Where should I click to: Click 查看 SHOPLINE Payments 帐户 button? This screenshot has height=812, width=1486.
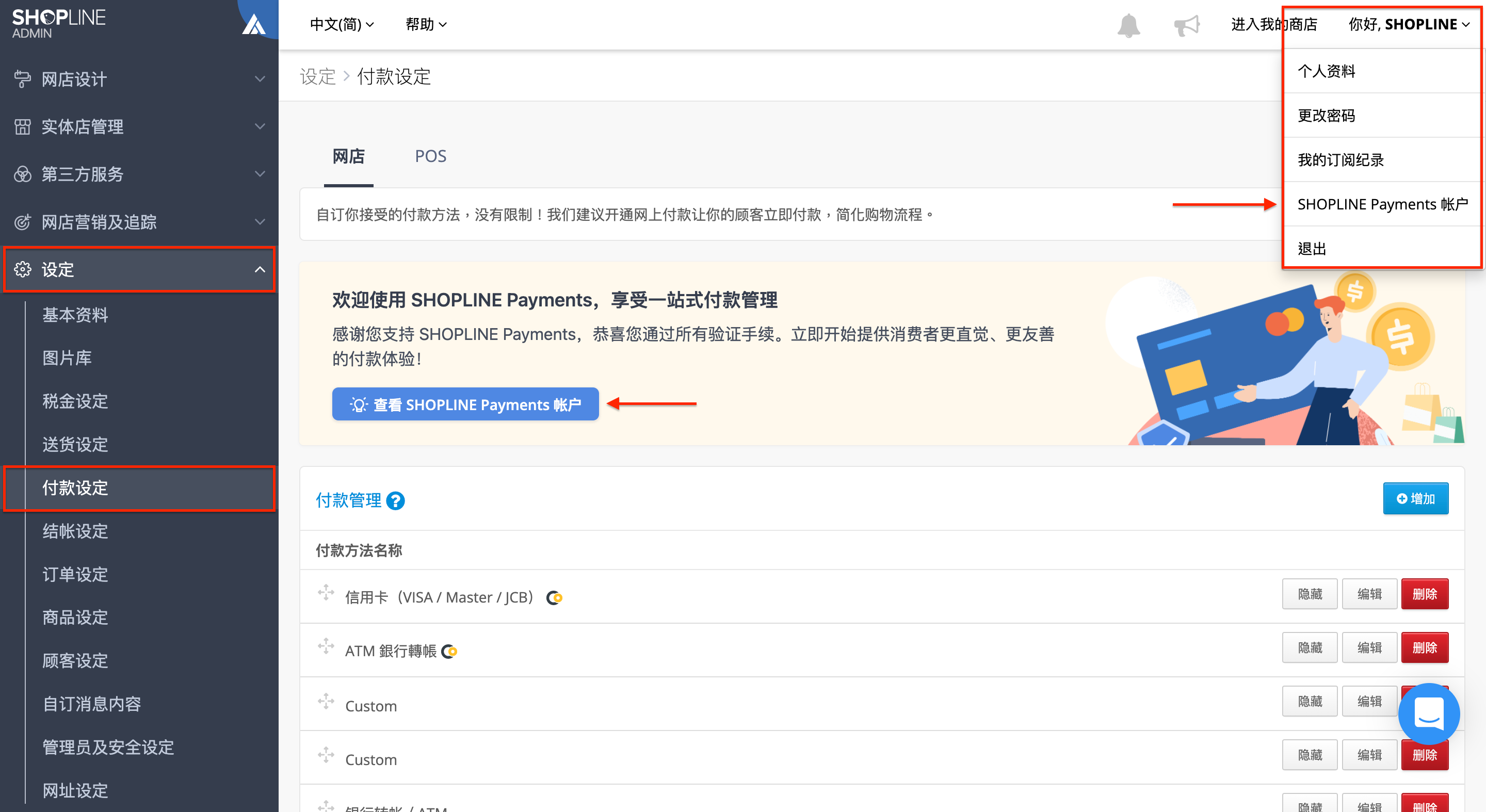tap(465, 404)
